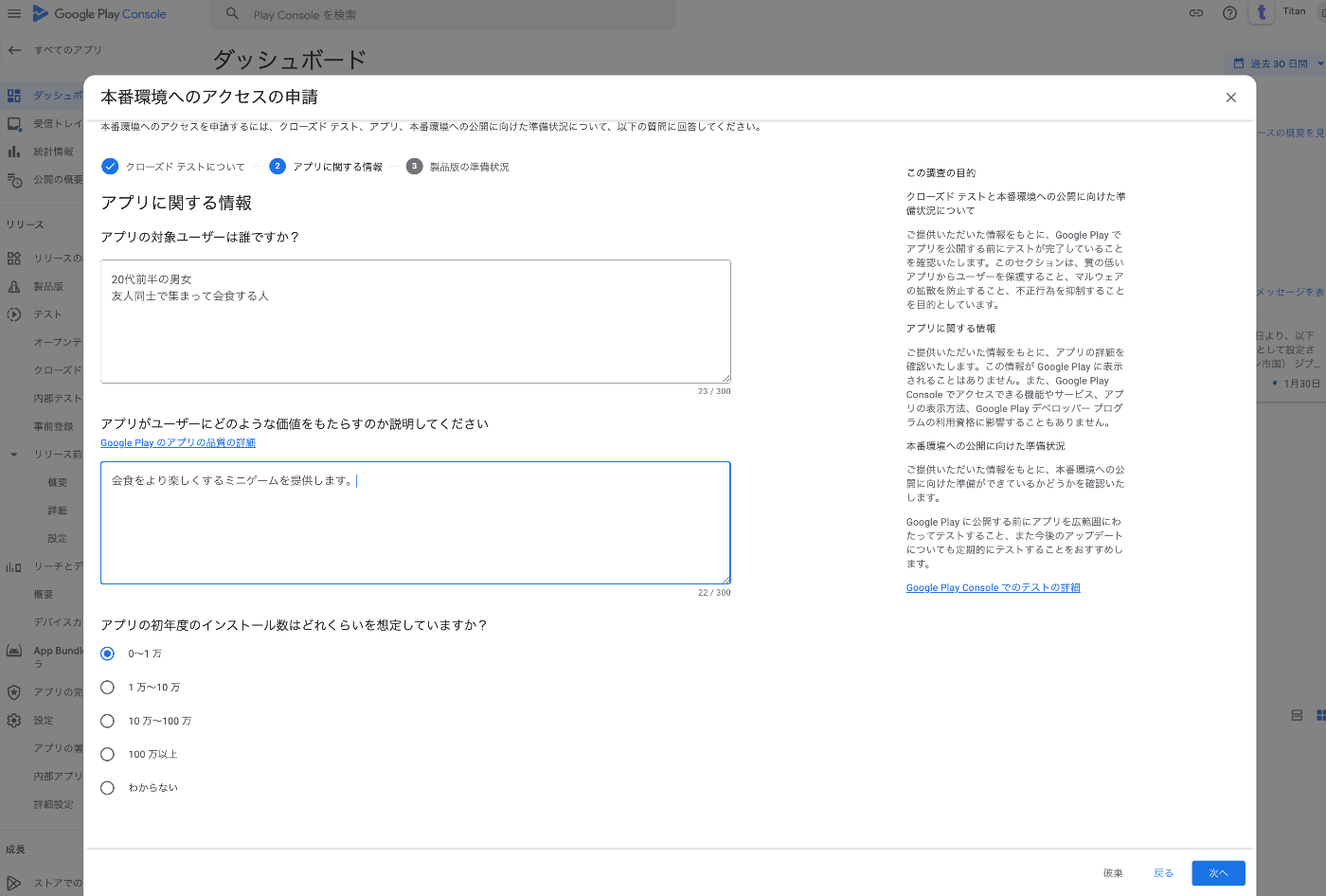Click the 23 / 300 character counter

[714, 391]
